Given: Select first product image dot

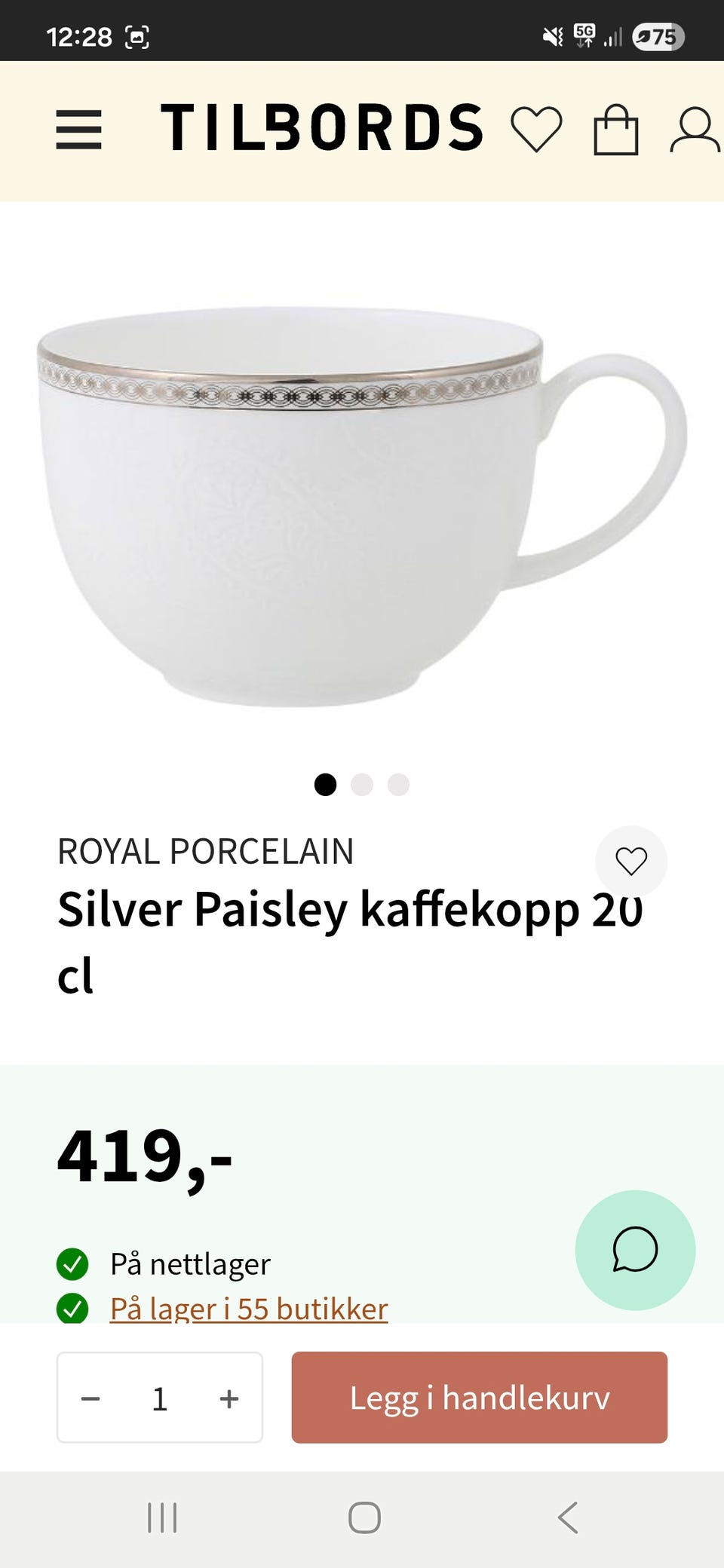Looking at the screenshot, I should [325, 785].
